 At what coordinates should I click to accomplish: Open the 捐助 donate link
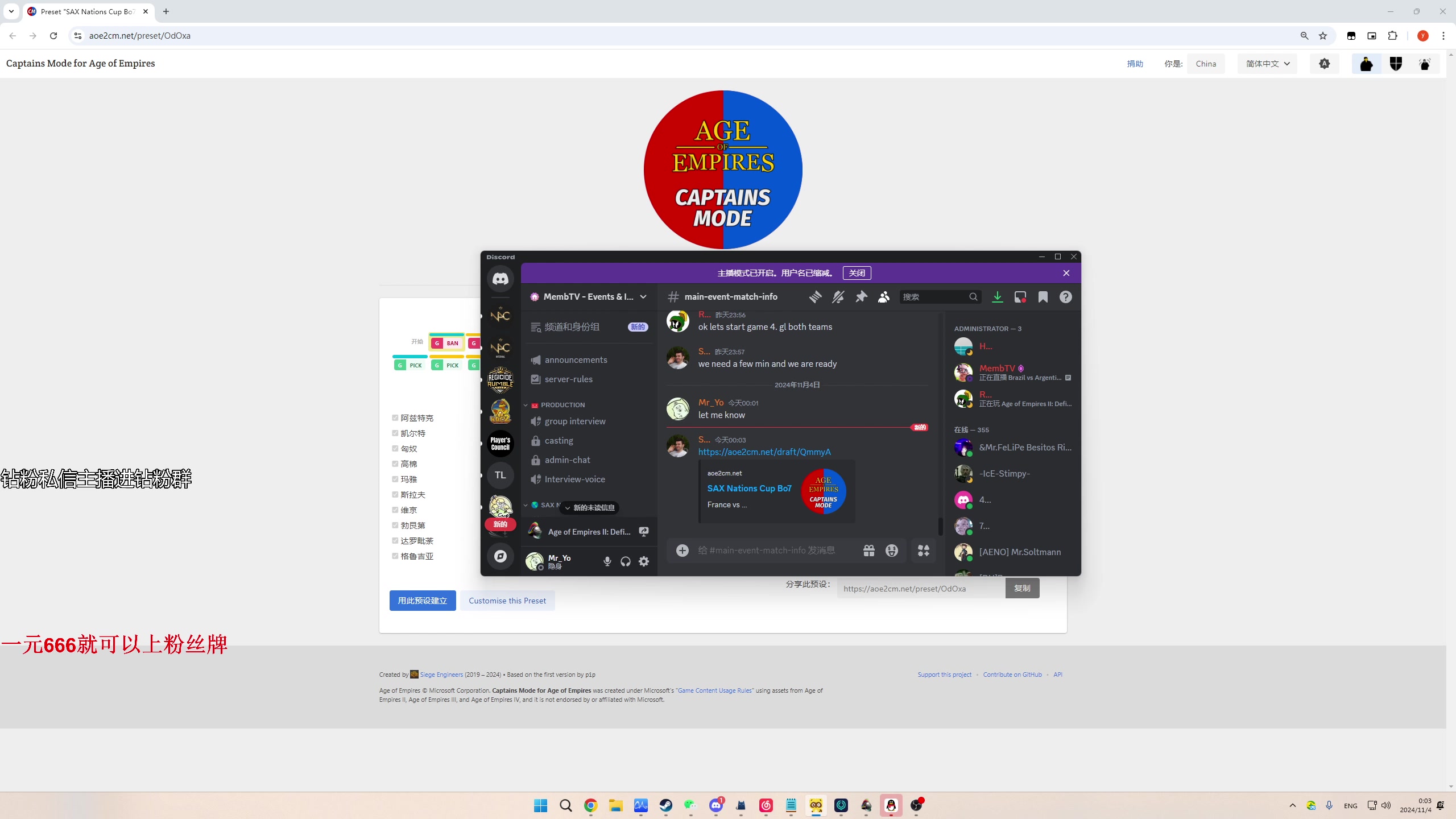pyautogui.click(x=1135, y=64)
